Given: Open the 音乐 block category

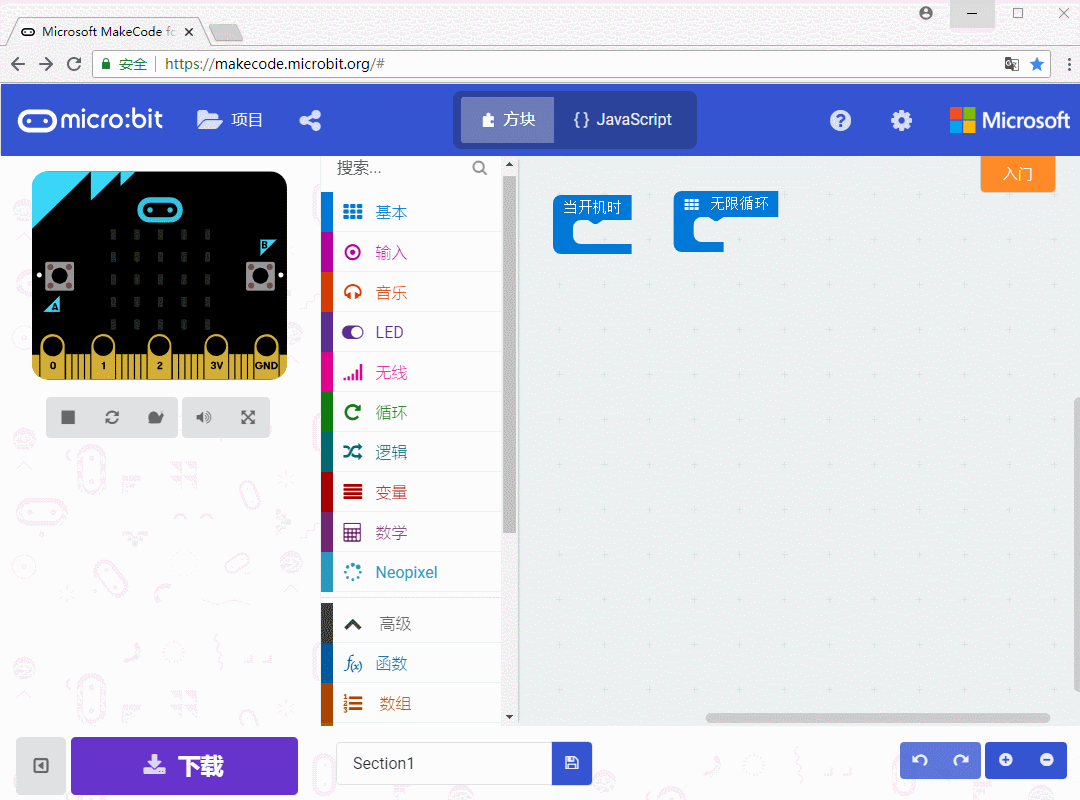Looking at the screenshot, I should pos(412,292).
